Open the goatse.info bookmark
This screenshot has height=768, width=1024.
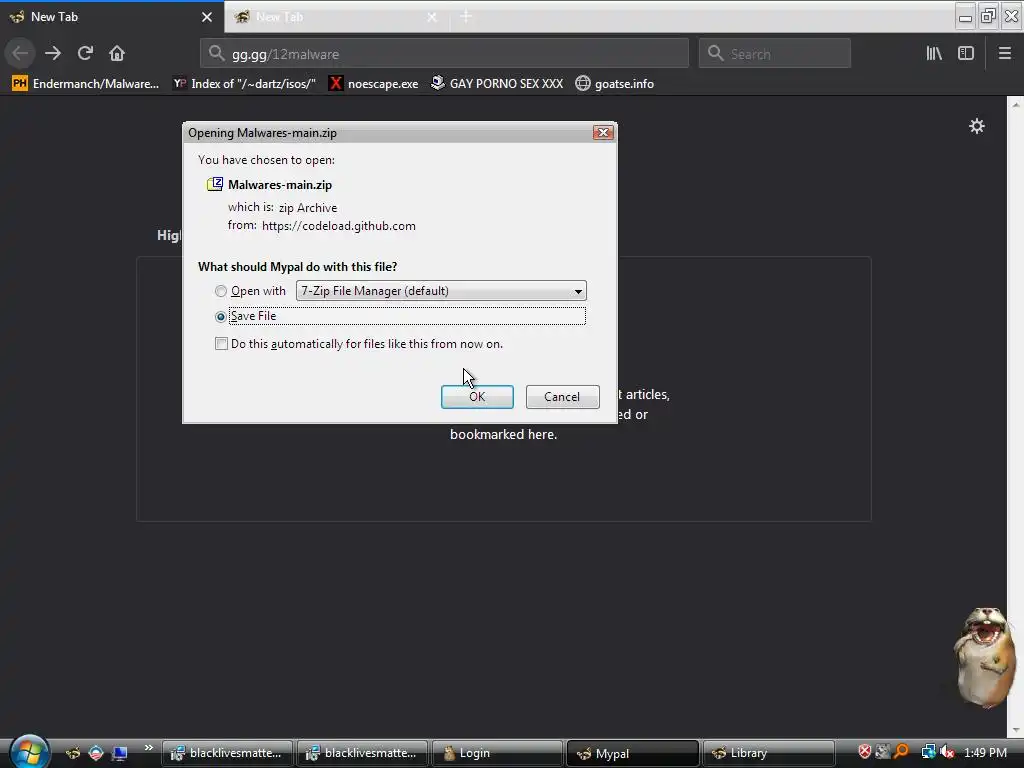[x=615, y=84]
